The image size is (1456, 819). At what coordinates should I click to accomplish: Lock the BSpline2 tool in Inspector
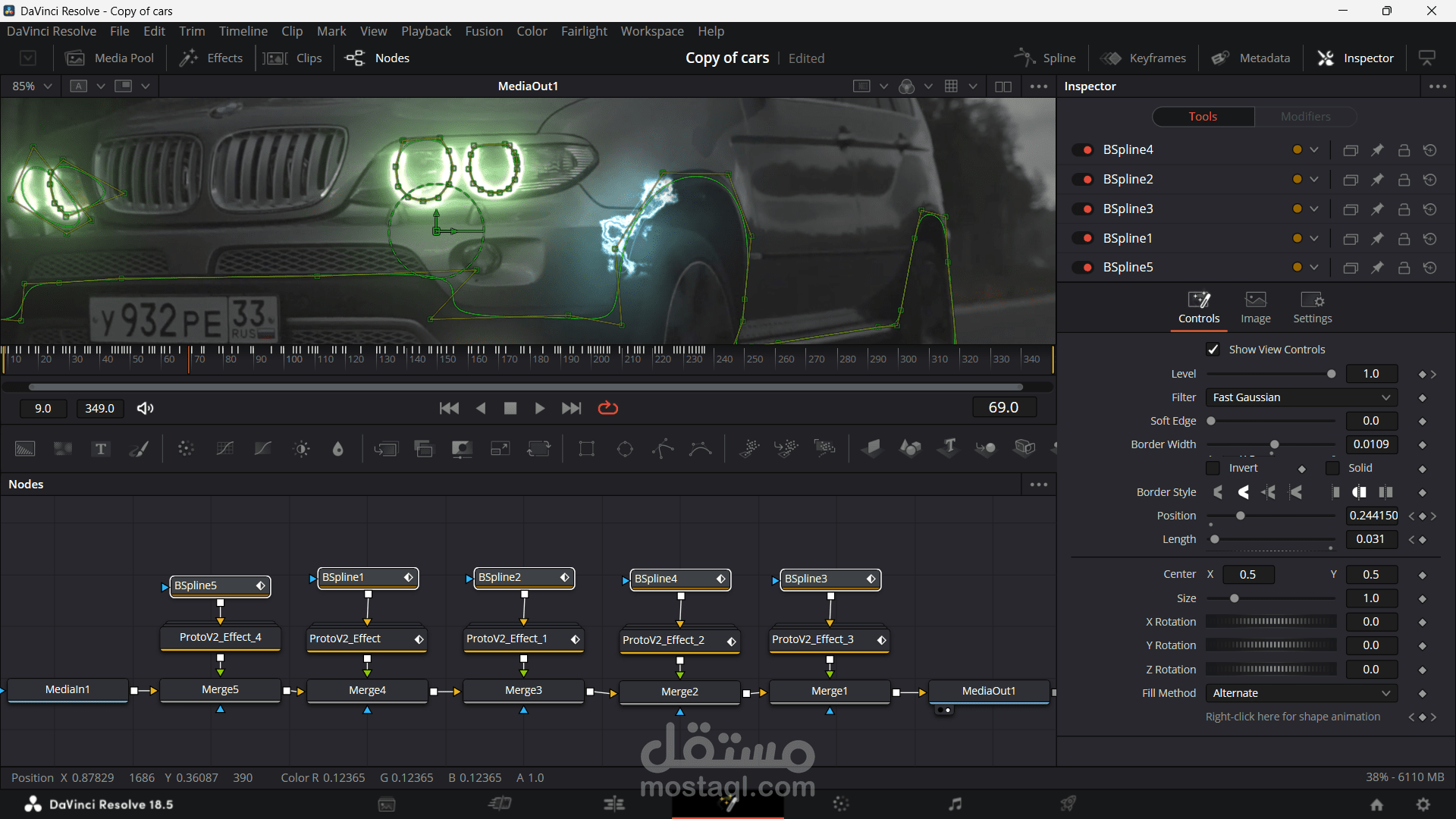(1404, 180)
